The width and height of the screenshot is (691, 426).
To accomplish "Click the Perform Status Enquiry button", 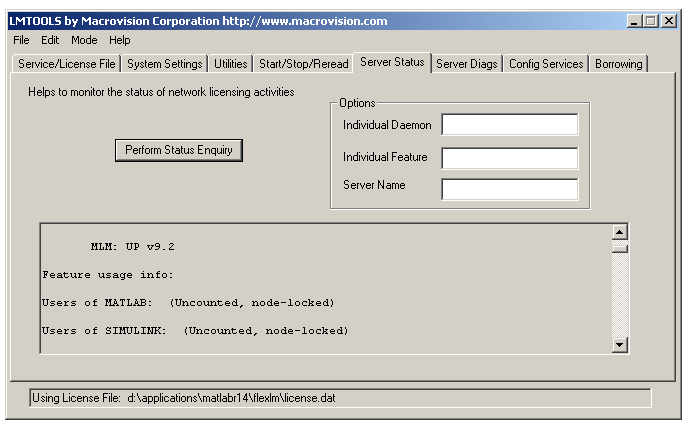I will click(178, 150).
